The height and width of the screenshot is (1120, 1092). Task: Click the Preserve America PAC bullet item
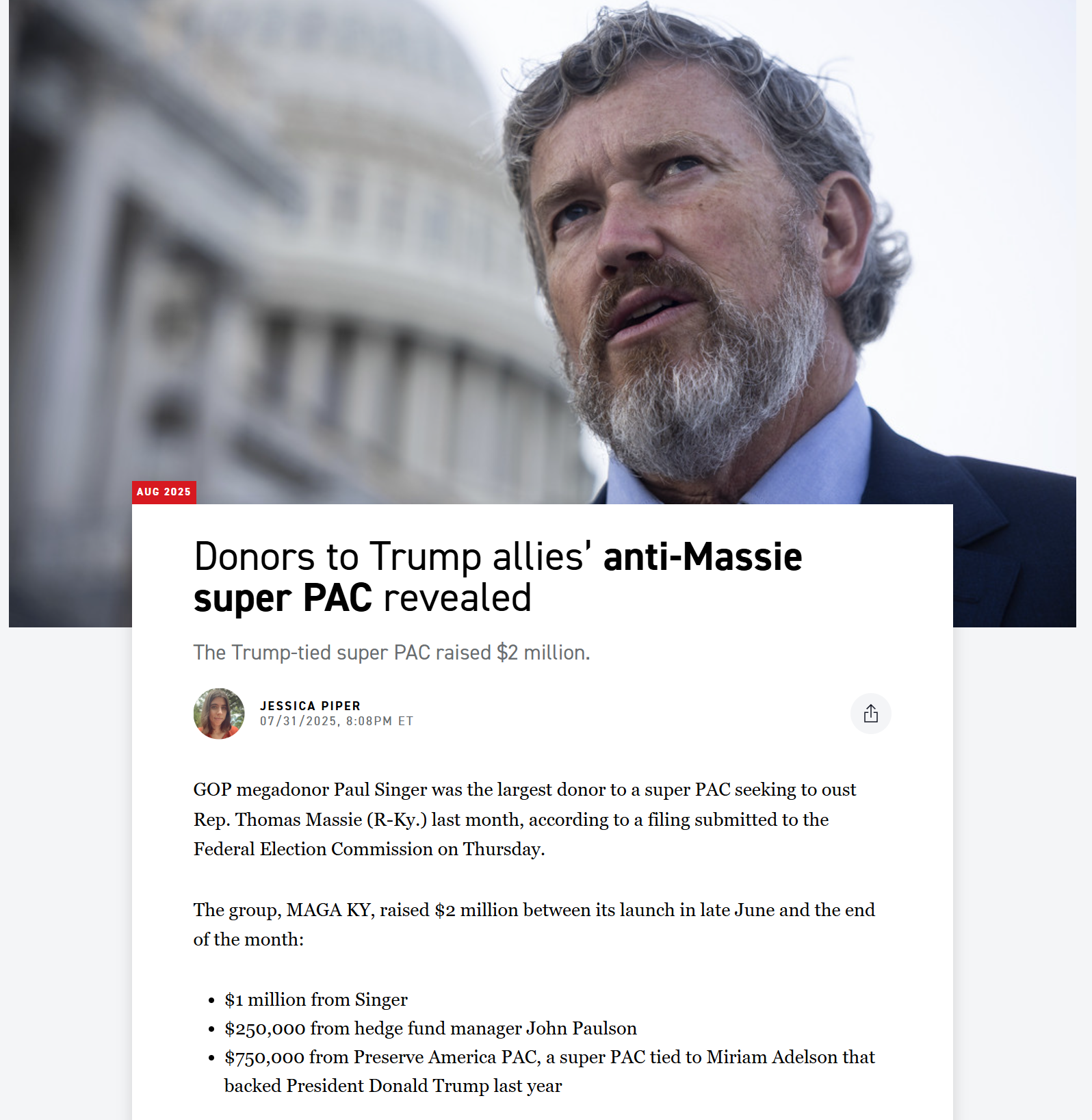click(x=549, y=1071)
